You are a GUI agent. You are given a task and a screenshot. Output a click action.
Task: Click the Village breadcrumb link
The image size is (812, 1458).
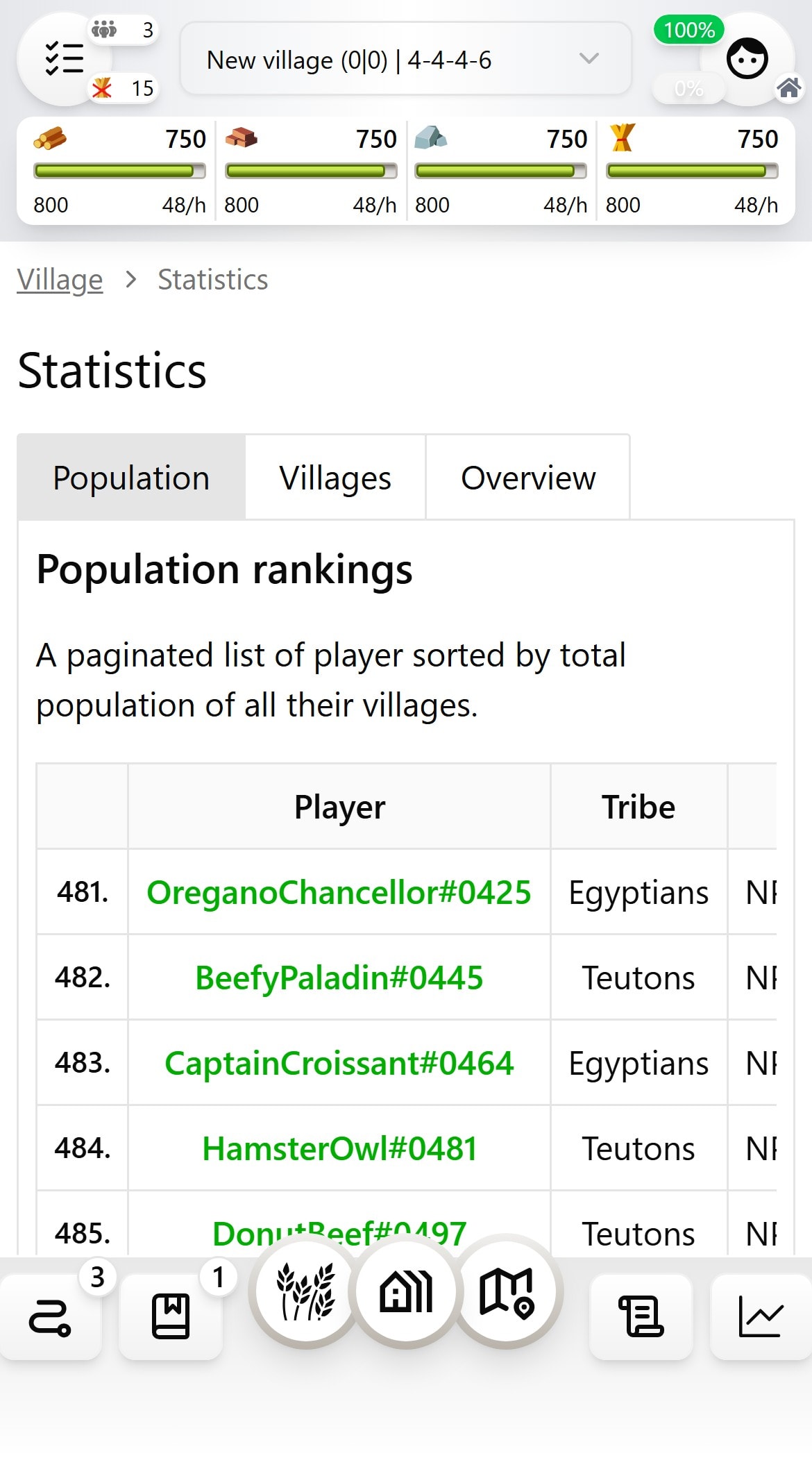pos(60,280)
